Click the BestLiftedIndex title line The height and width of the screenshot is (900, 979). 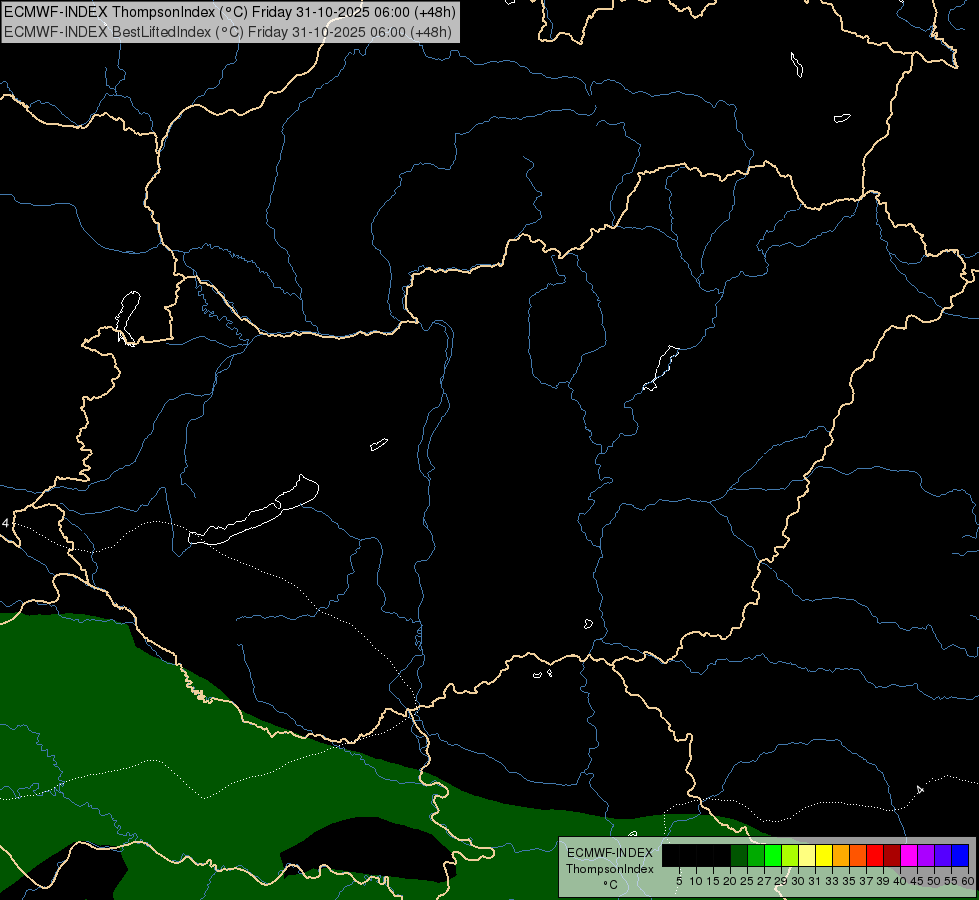(x=228, y=32)
